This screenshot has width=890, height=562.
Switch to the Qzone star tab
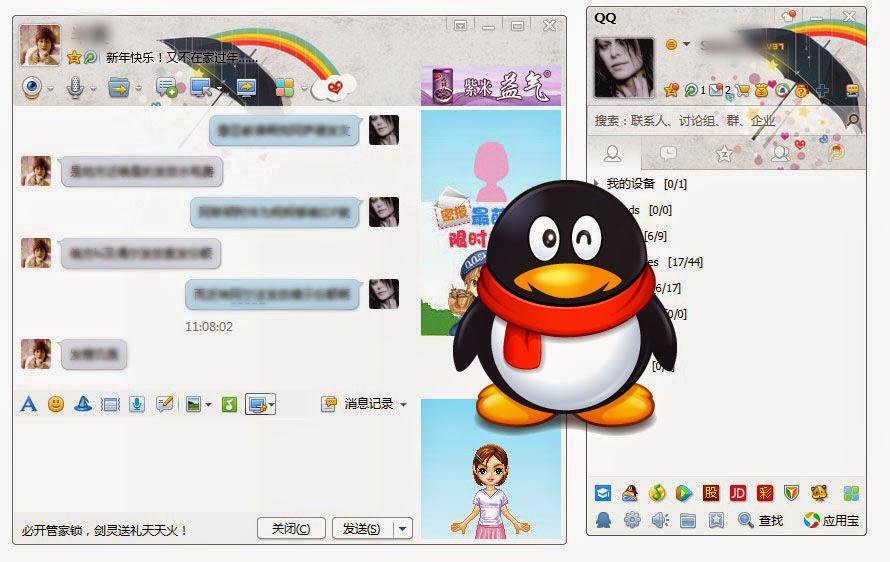coord(724,154)
